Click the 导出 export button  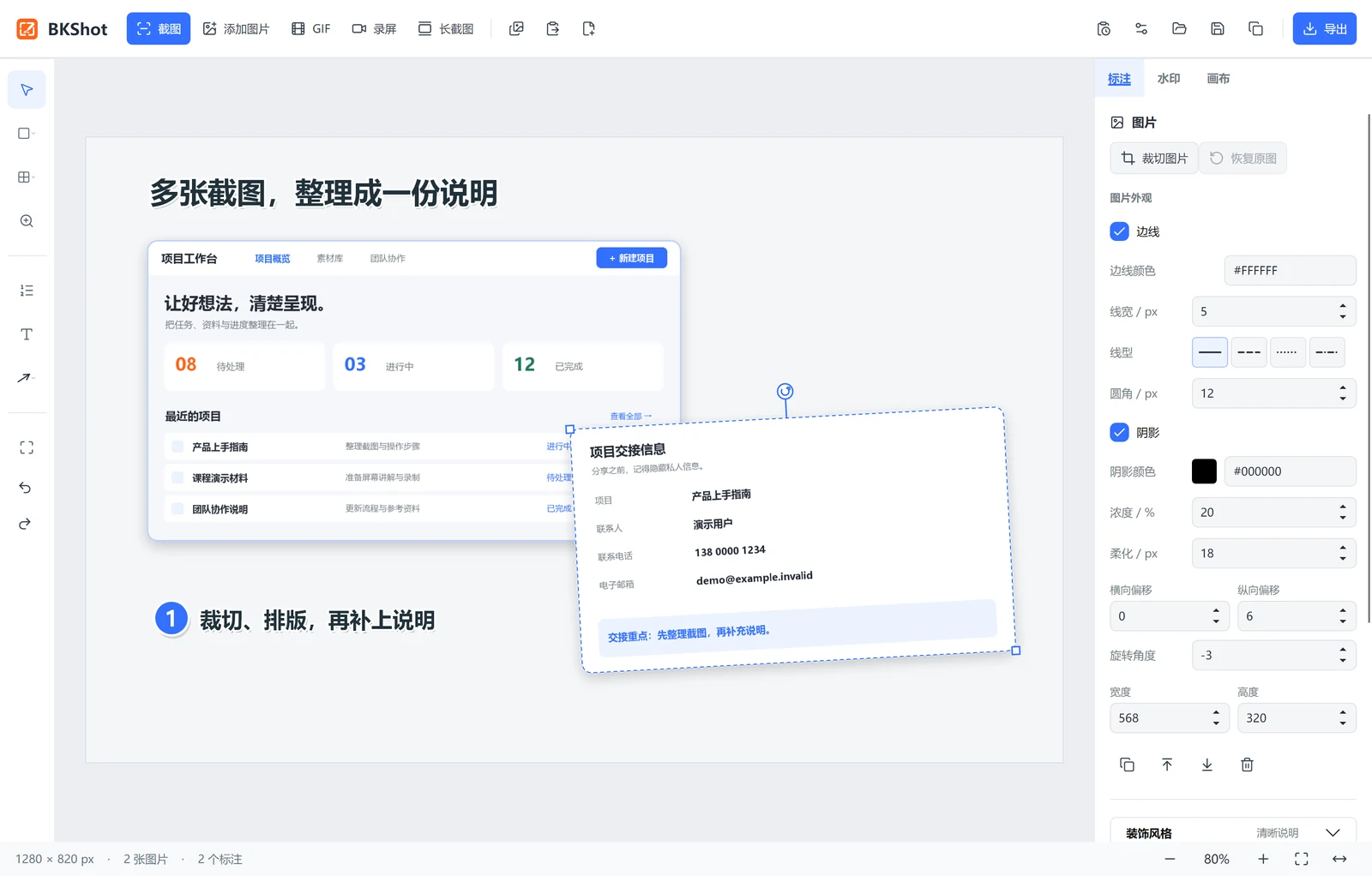tap(1325, 29)
